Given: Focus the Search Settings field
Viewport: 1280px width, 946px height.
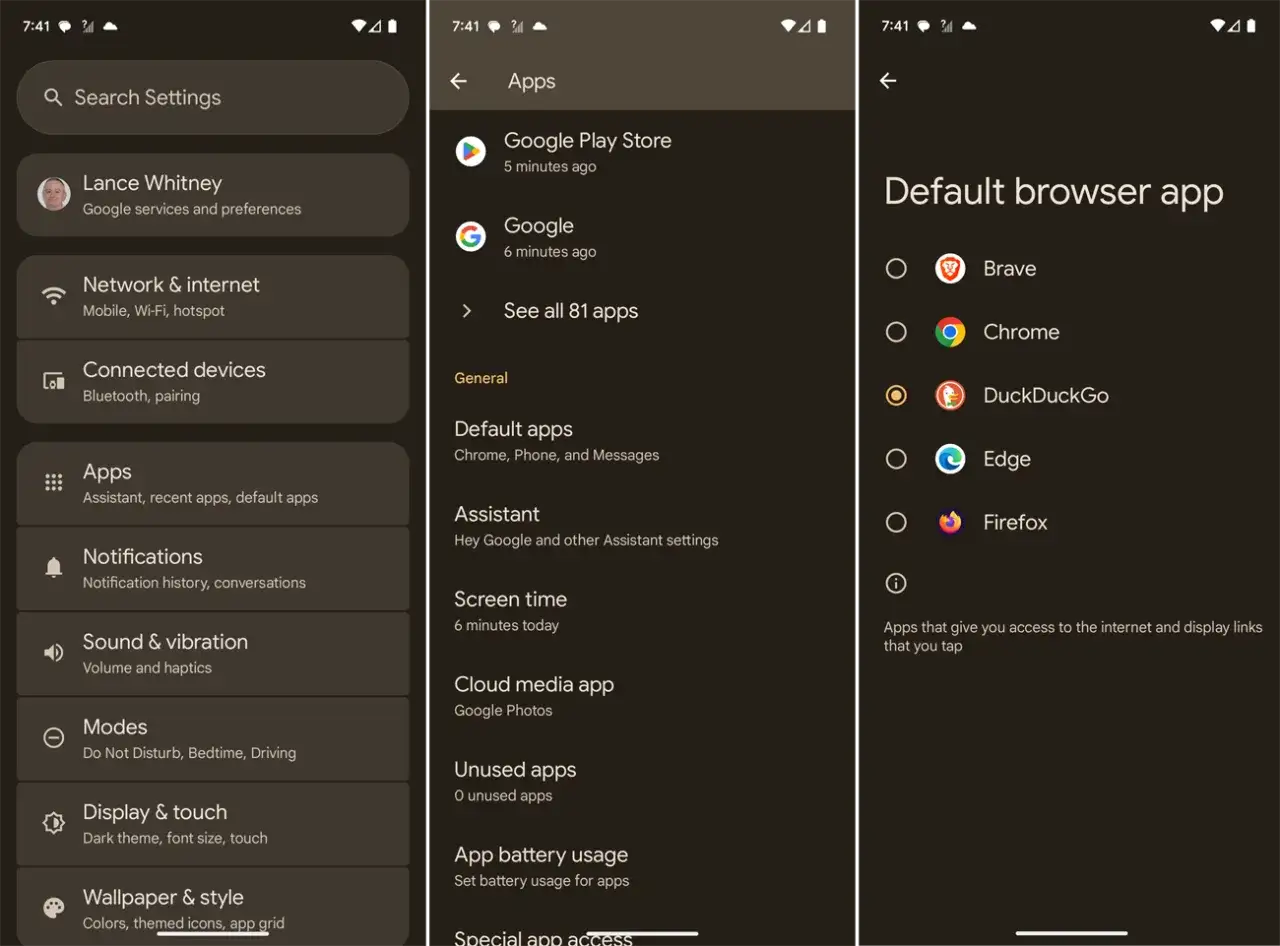Looking at the screenshot, I should tap(213, 97).
